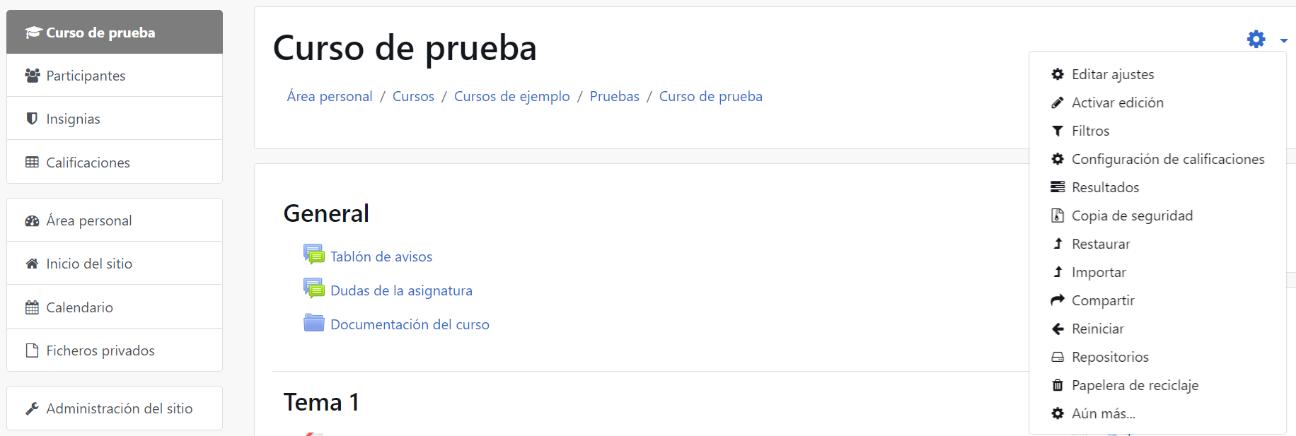Collapse the dropdown arrow beside the gear

(x=1282, y=41)
